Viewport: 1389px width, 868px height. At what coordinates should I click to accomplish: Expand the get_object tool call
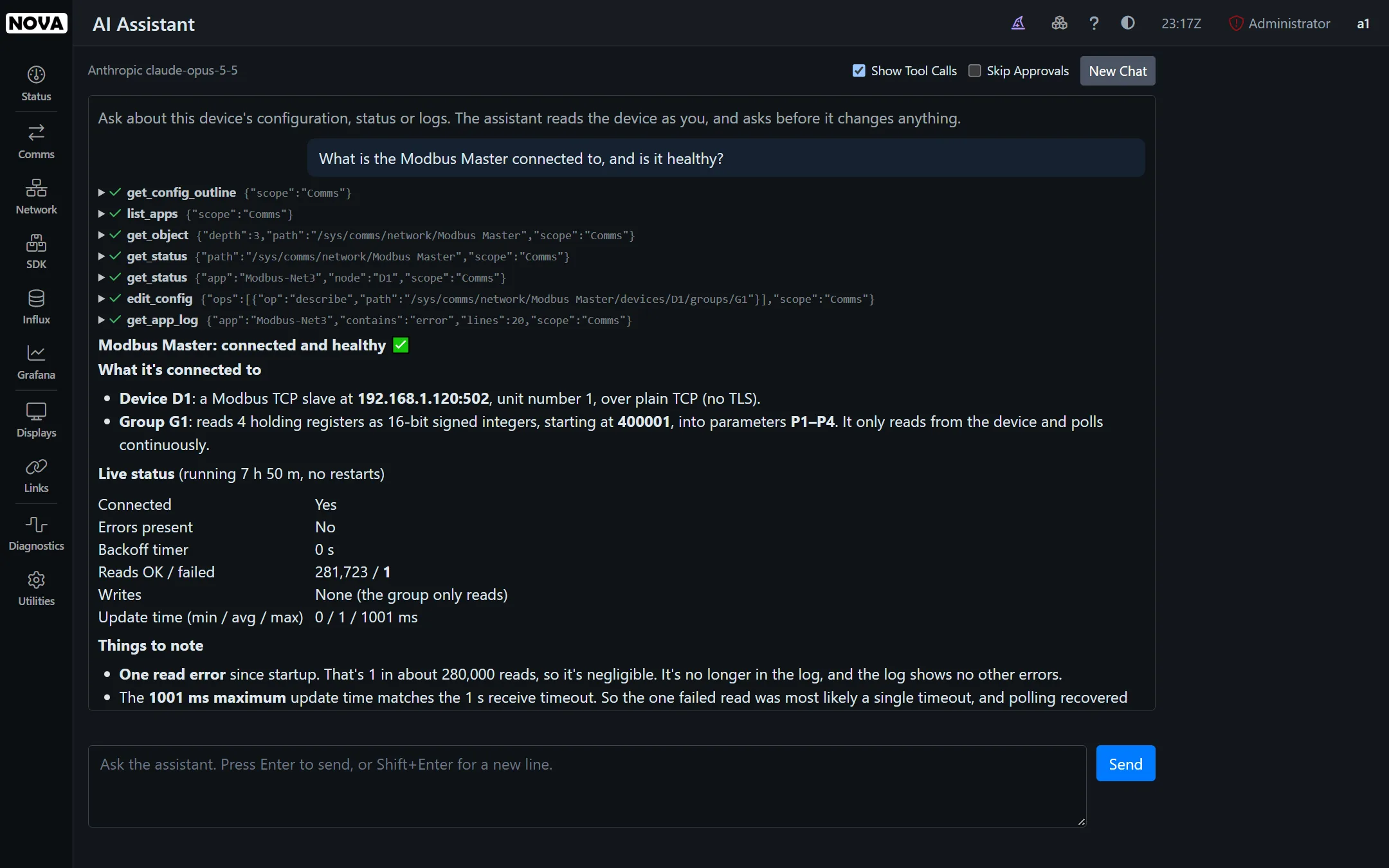tap(102, 235)
